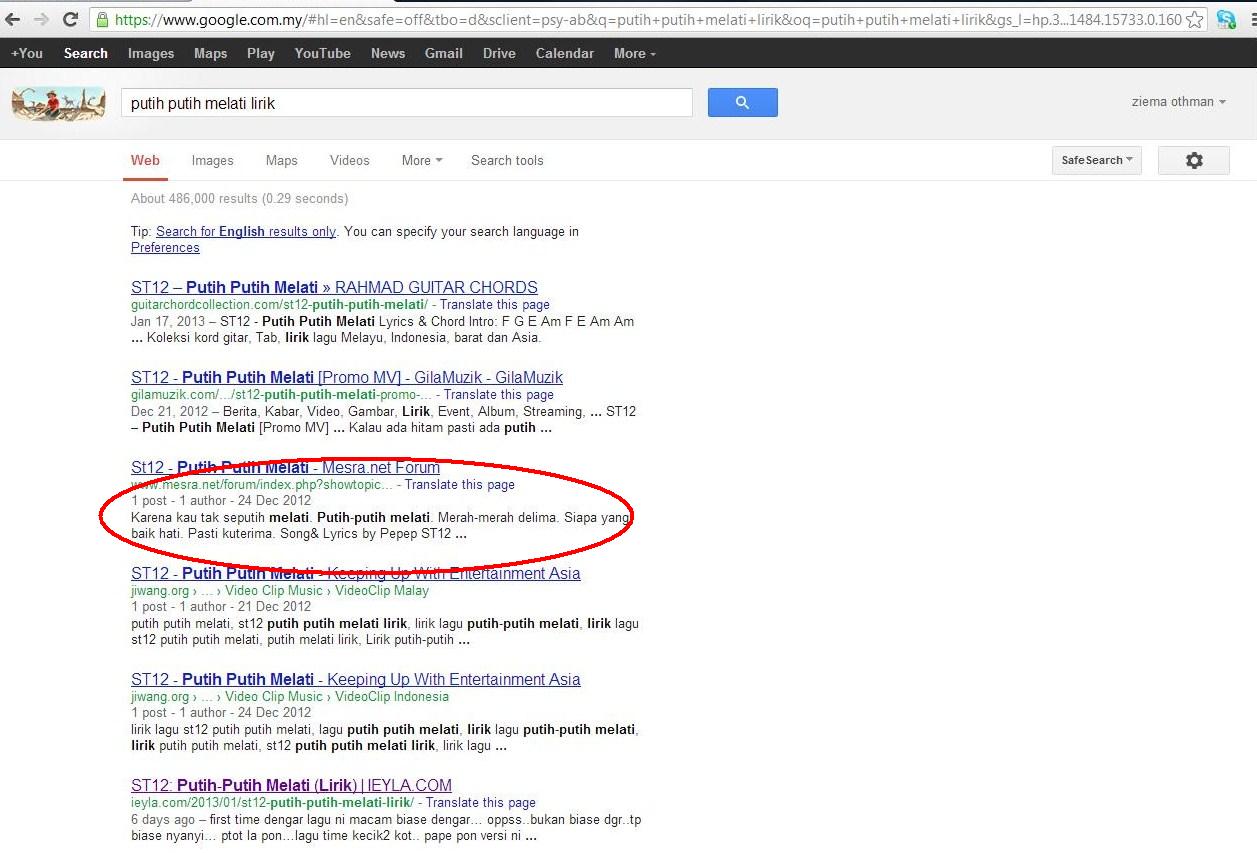
Task: Open Images in the black top bar
Action: pyautogui.click(x=151, y=53)
